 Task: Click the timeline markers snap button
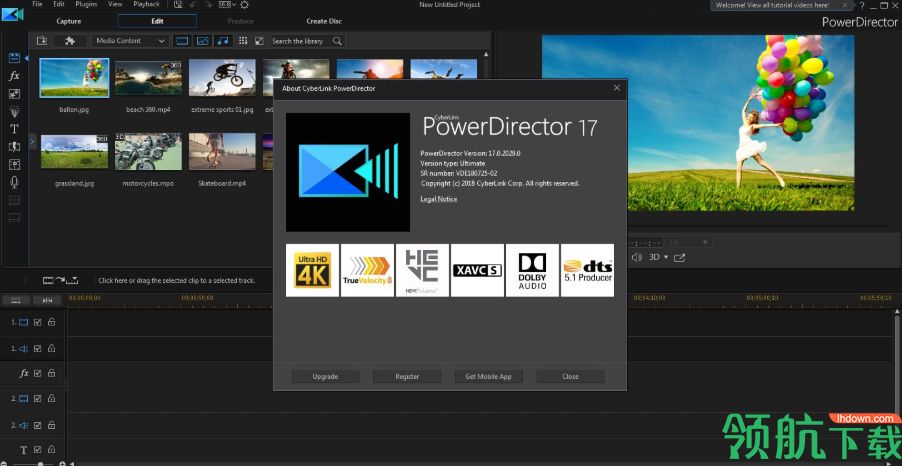coord(48,300)
